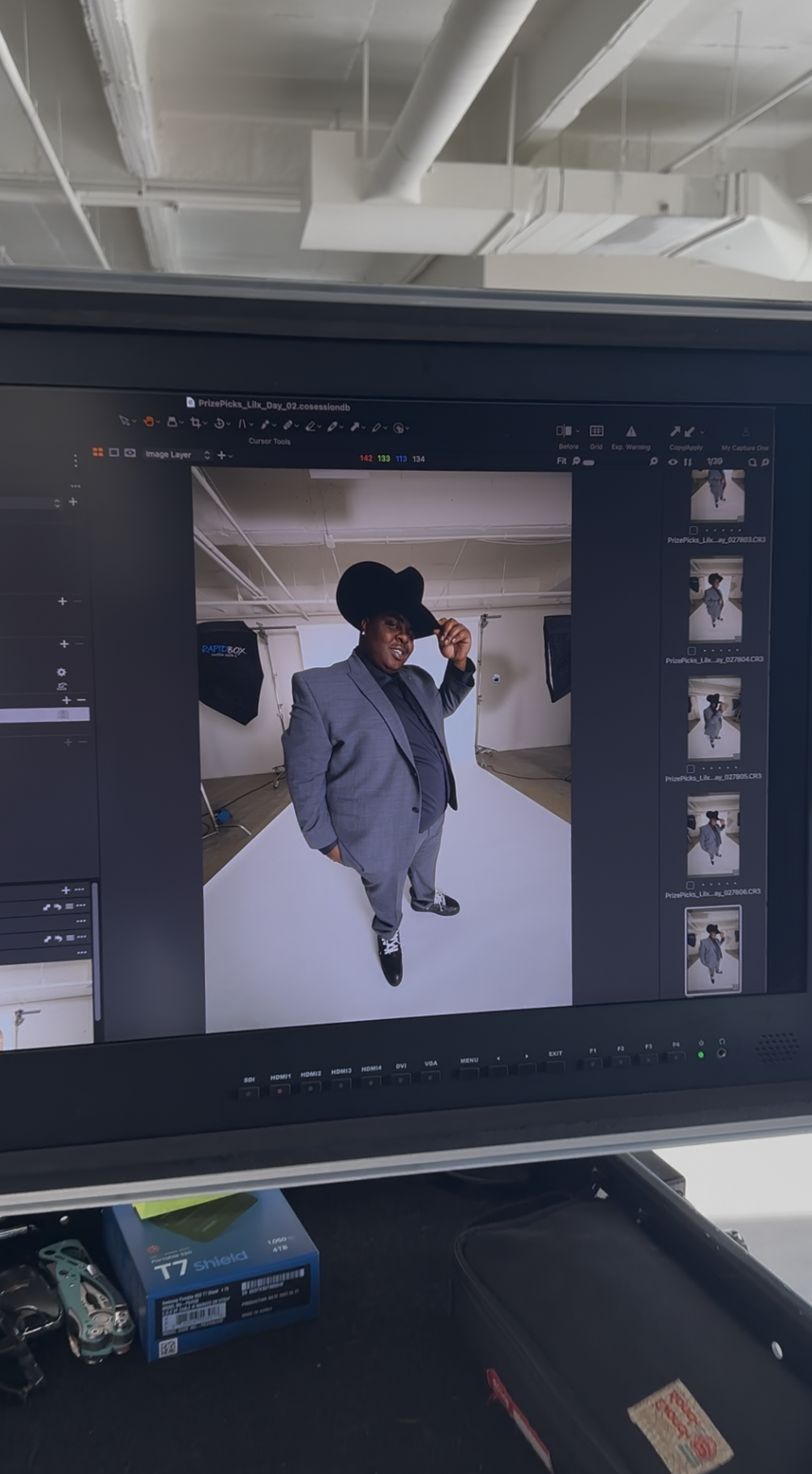Image resolution: width=812 pixels, height=1474 pixels.
Task: Click the highlighted bottom browser thumbnail
Action: tap(713, 950)
